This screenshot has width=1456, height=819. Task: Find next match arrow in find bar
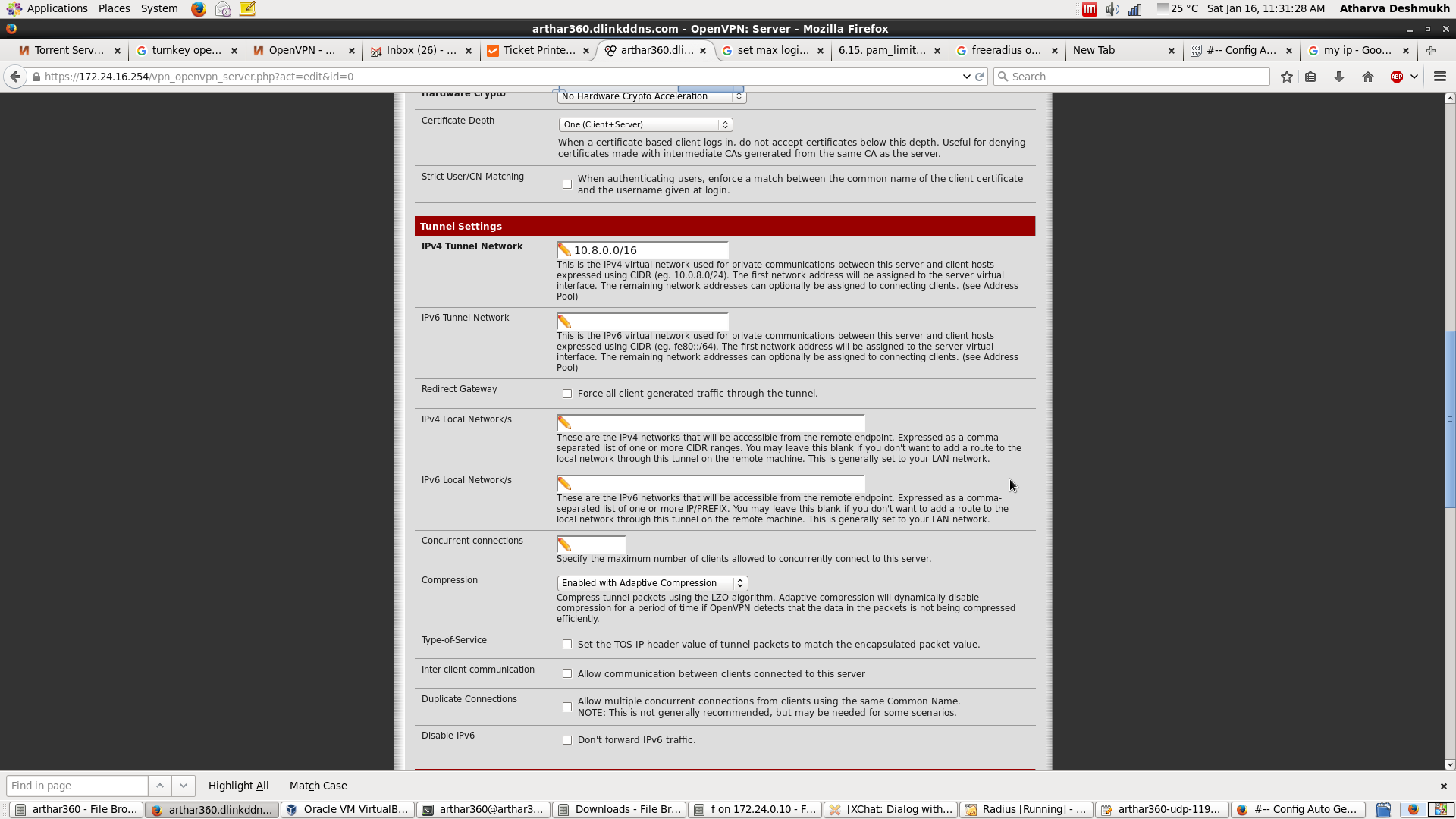pyautogui.click(x=184, y=786)
